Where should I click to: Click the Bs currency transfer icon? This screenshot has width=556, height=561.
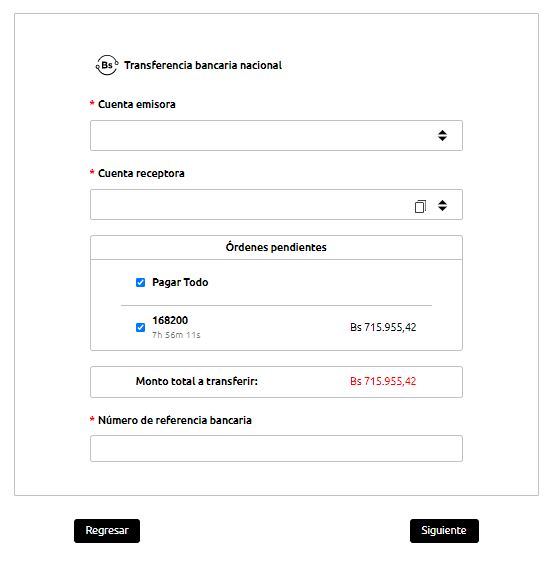(x=107, y=65)
